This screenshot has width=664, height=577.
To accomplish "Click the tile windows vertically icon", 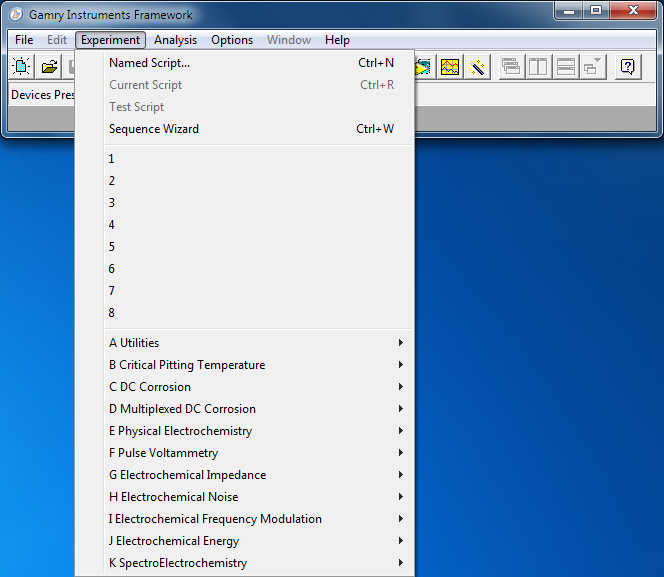I will point(538,66).
